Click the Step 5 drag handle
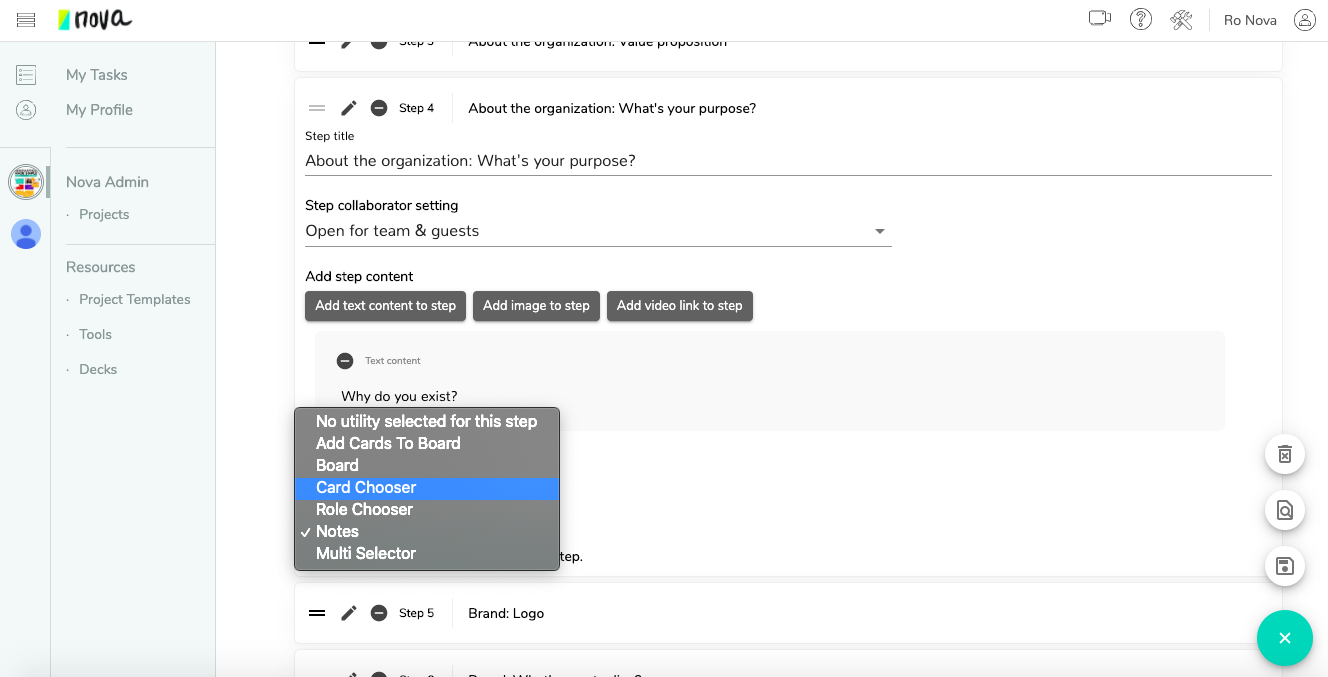1328x677 pixels. pos(317,613)
